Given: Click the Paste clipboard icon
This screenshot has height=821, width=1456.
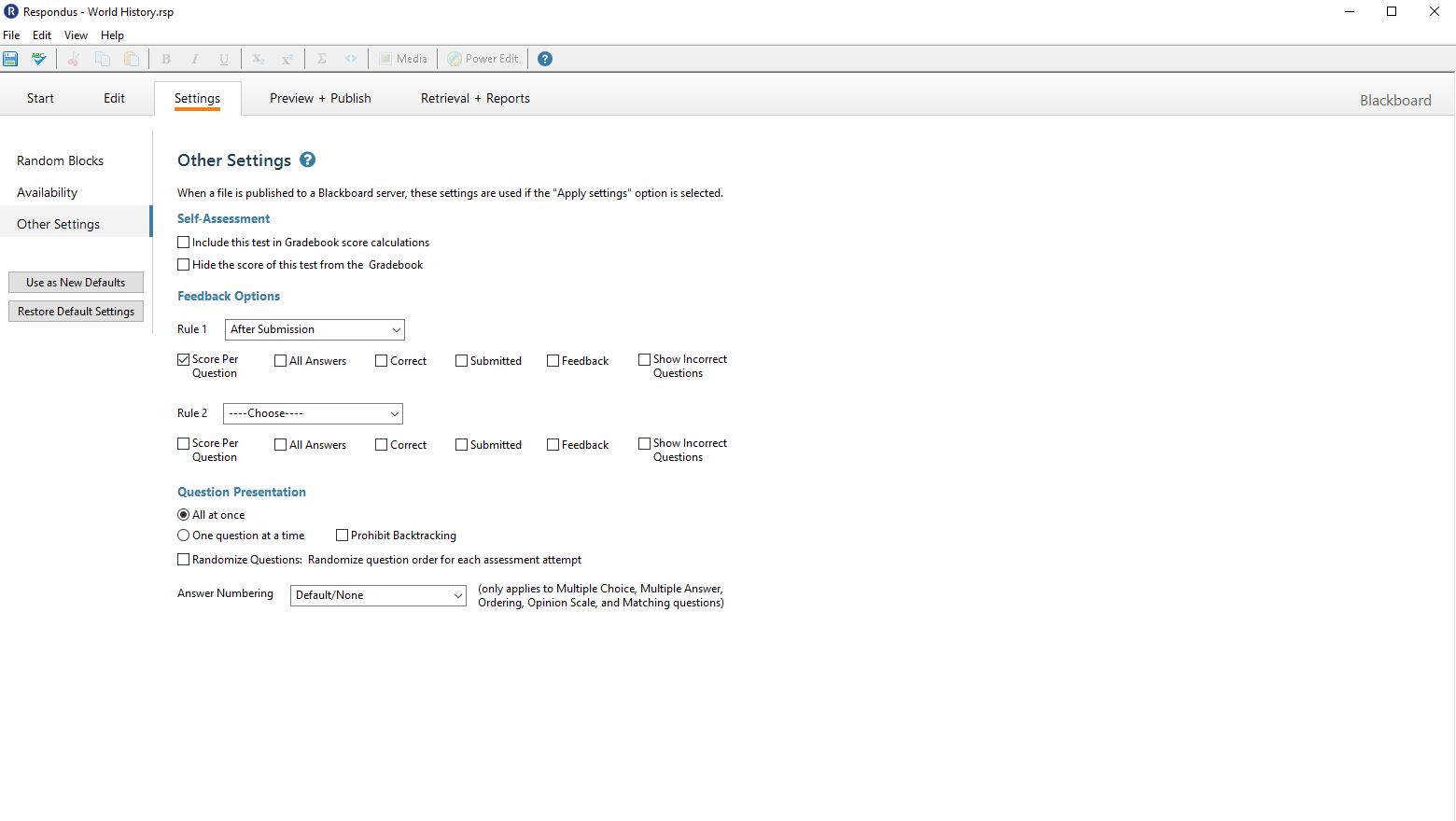Looking at the screenshot, I should click(x=132, y=59).
